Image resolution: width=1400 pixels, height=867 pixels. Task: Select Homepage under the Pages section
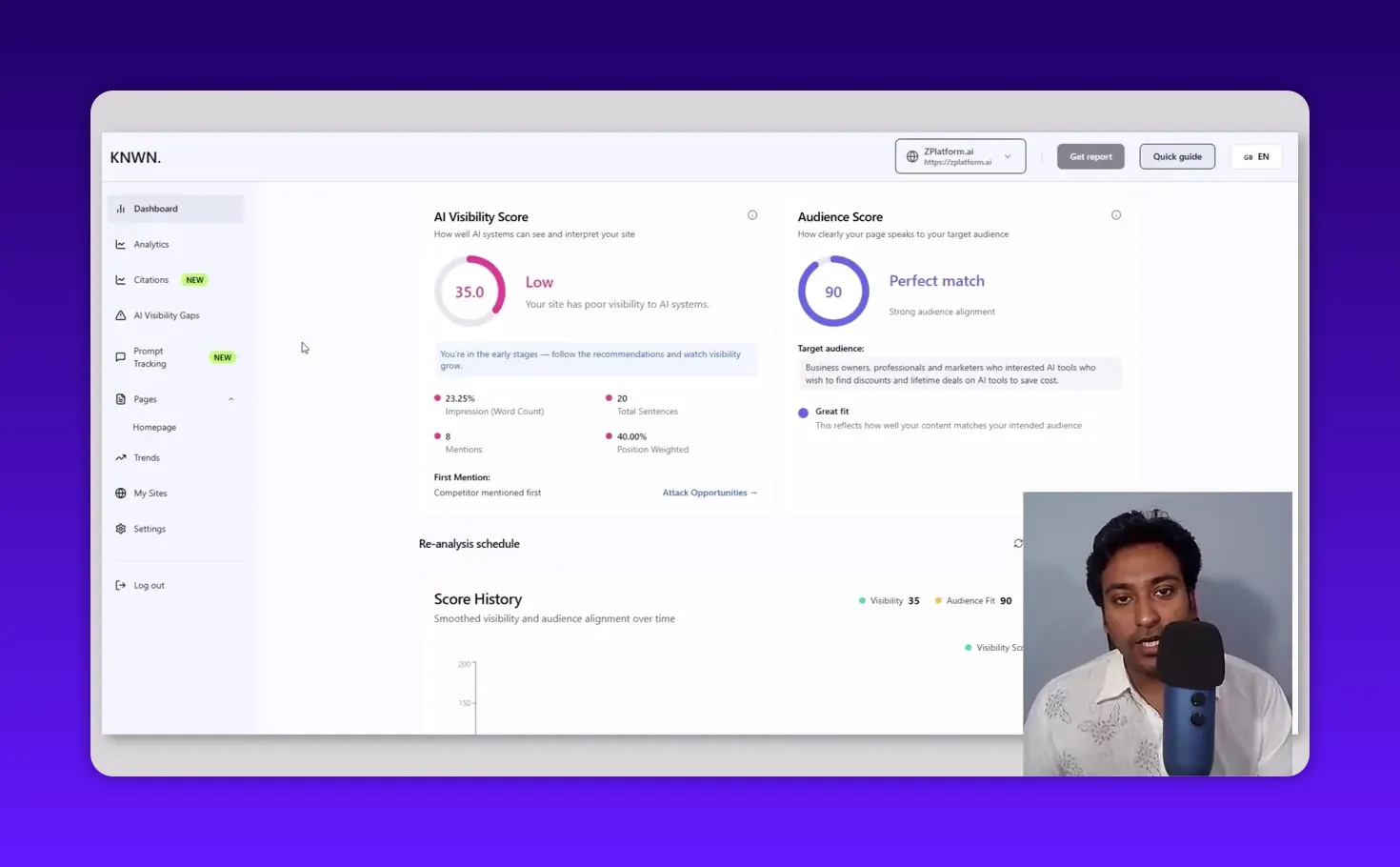click(x=154, y=427)
